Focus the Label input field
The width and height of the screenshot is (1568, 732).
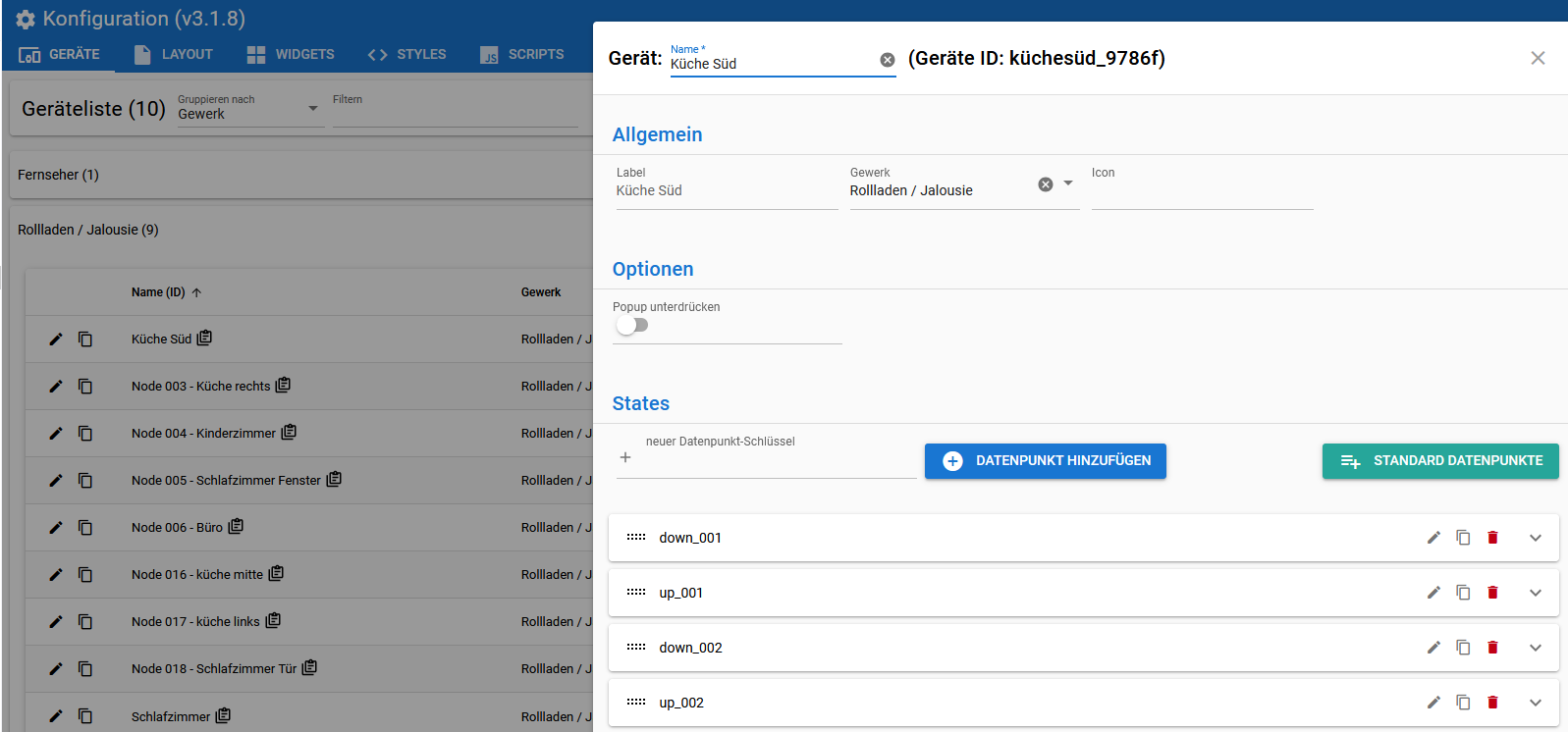tap(728, 190)
